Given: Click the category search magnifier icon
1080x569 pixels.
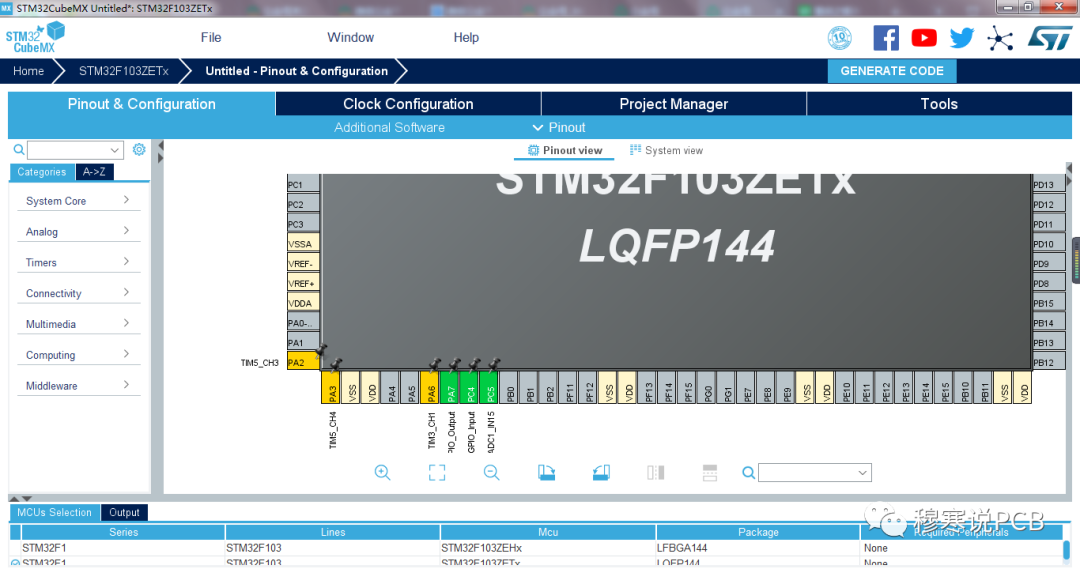Looking at the screenshot, I should pyautogui.click(x=19, y=149).
